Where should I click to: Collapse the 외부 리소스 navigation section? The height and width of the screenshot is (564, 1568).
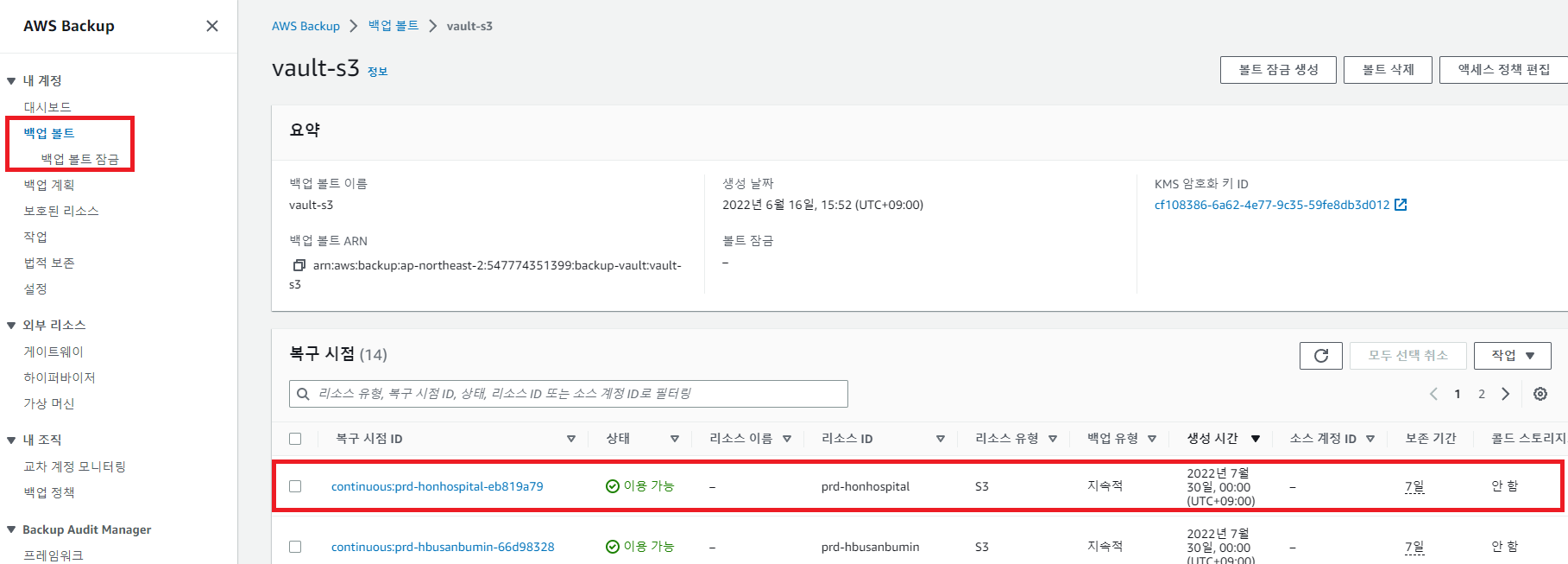(11, 326)
